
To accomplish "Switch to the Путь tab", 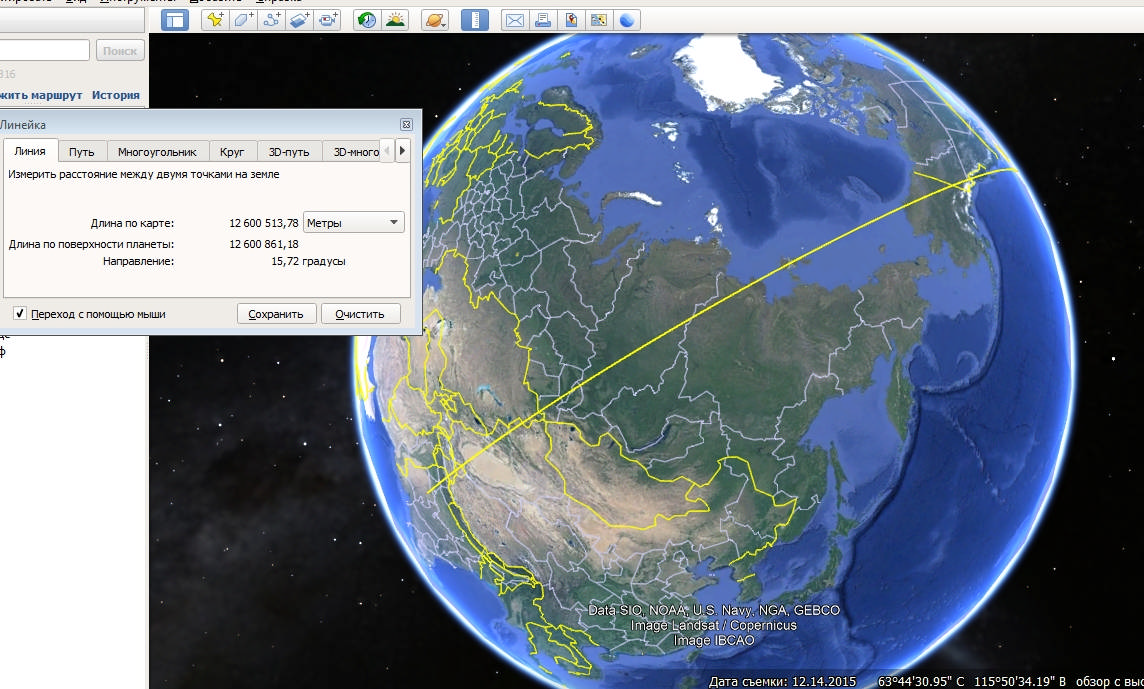I will tap(82, 152).
